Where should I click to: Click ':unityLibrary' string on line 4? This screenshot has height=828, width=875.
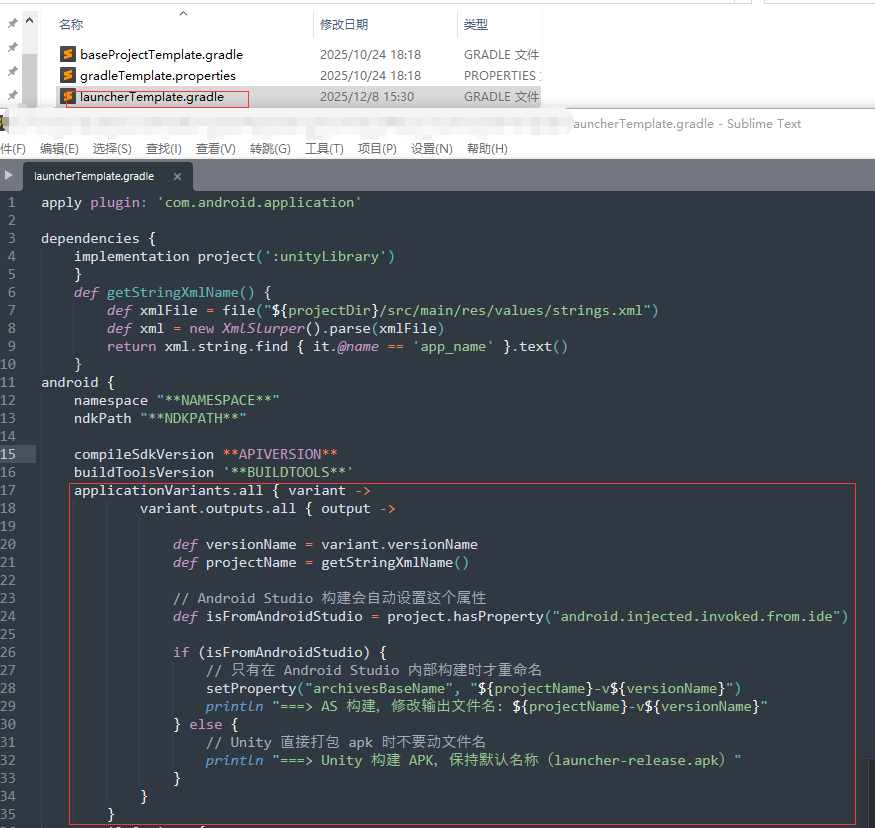coord(325,256)
